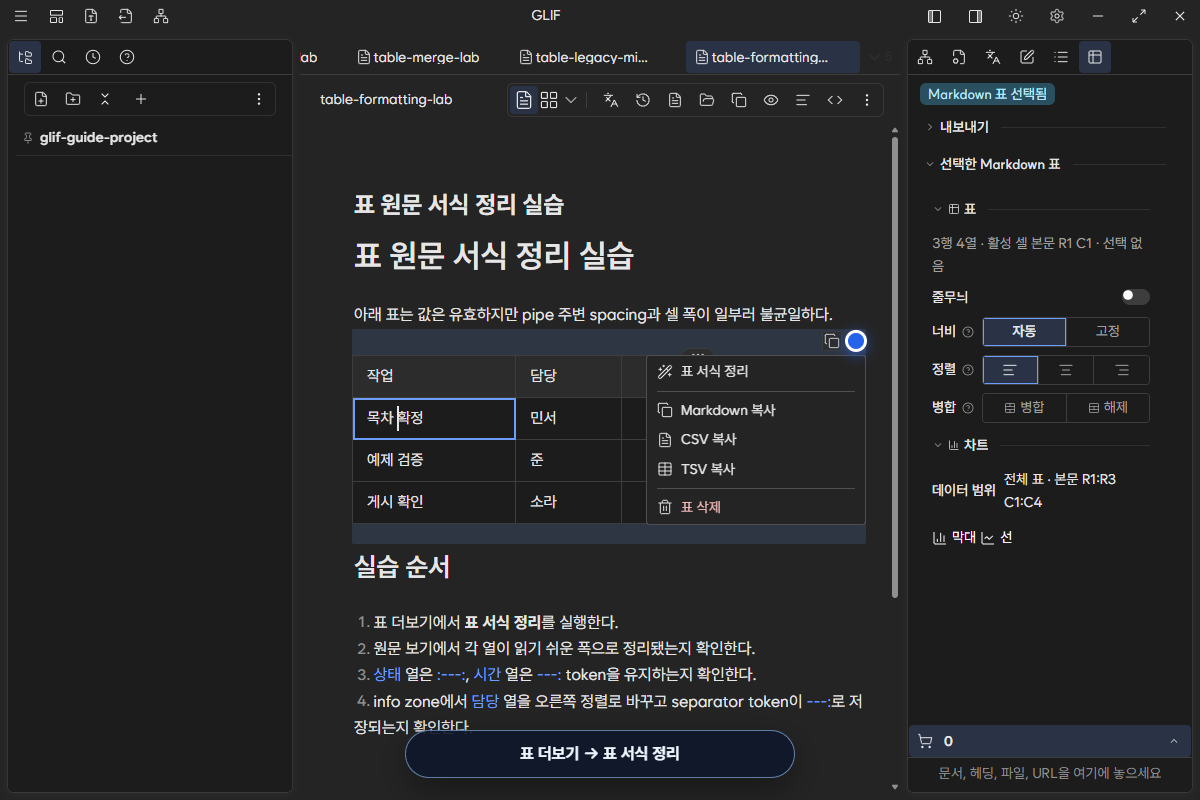Toggle the left sidebar panel
The width and height of the screenshot is (1200, 800).
(935, 16)
